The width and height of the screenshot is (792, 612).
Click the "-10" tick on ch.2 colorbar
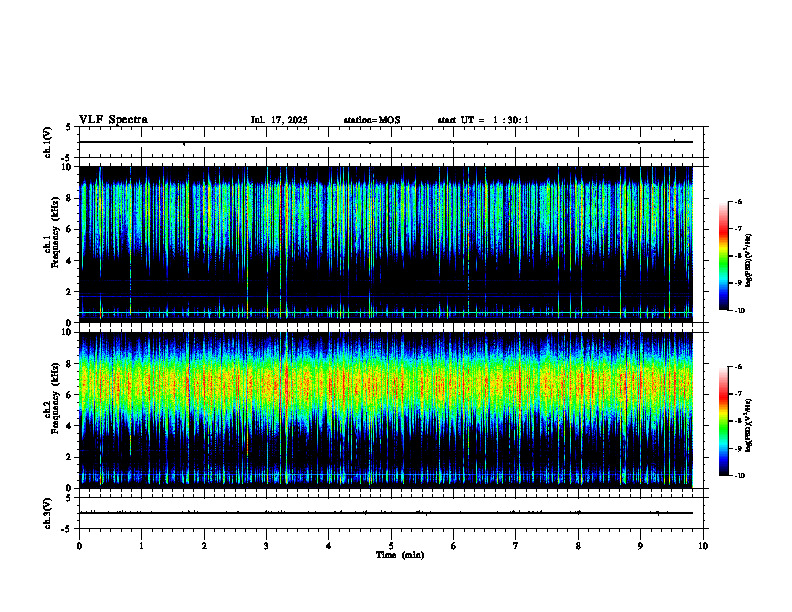coord(739,476)
